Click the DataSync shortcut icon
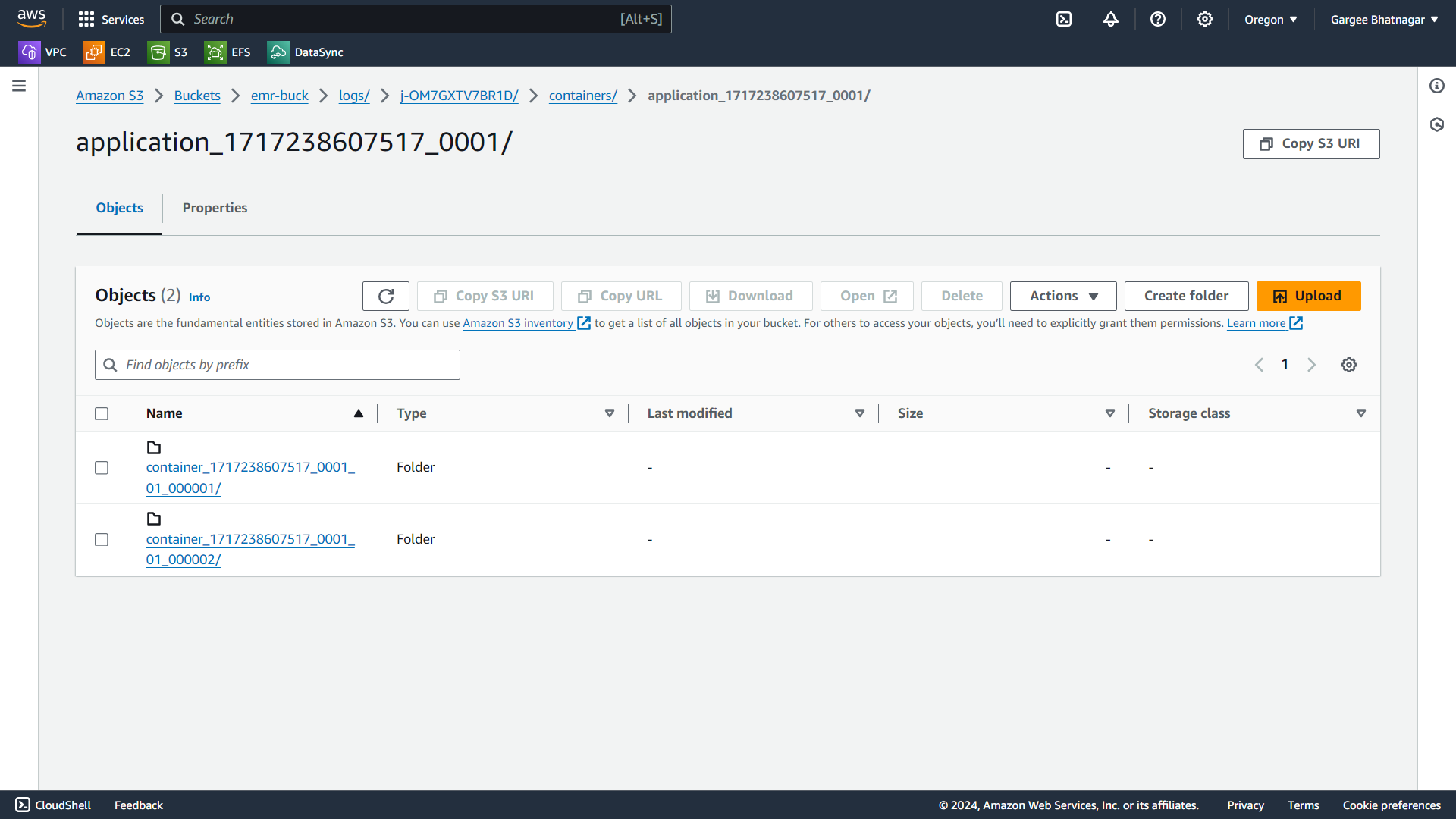 (x=278, y=52)
